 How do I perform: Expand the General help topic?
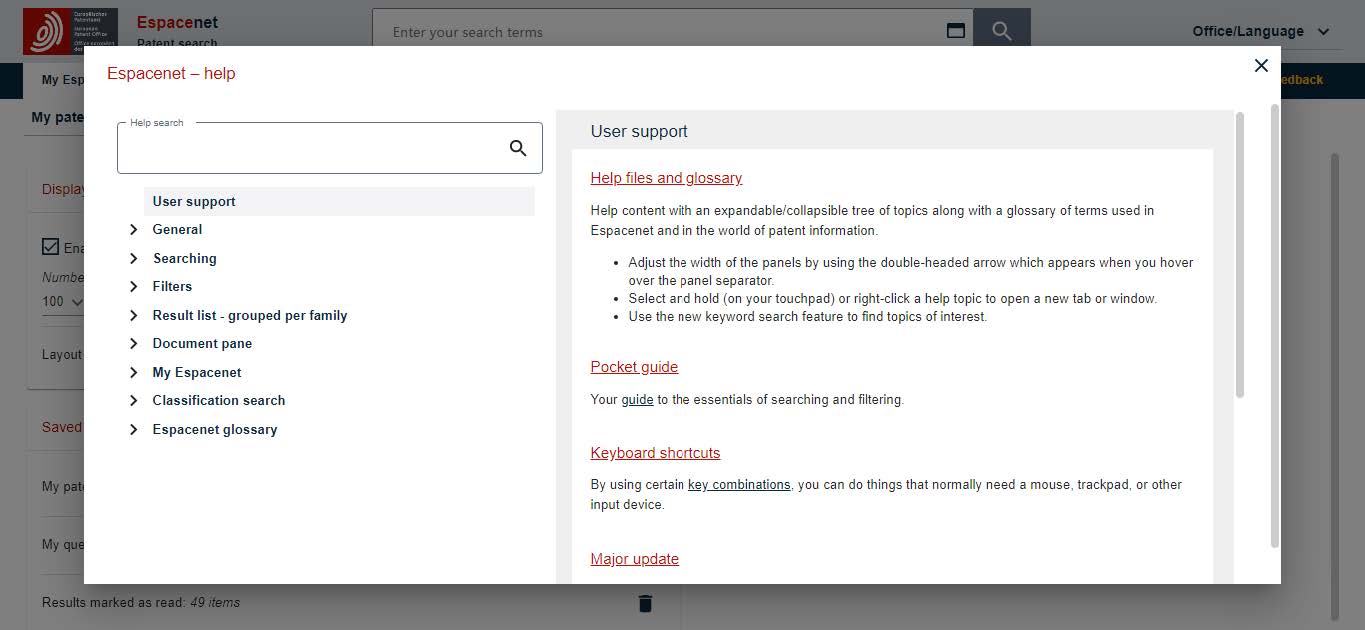click(x=134, y=230)
